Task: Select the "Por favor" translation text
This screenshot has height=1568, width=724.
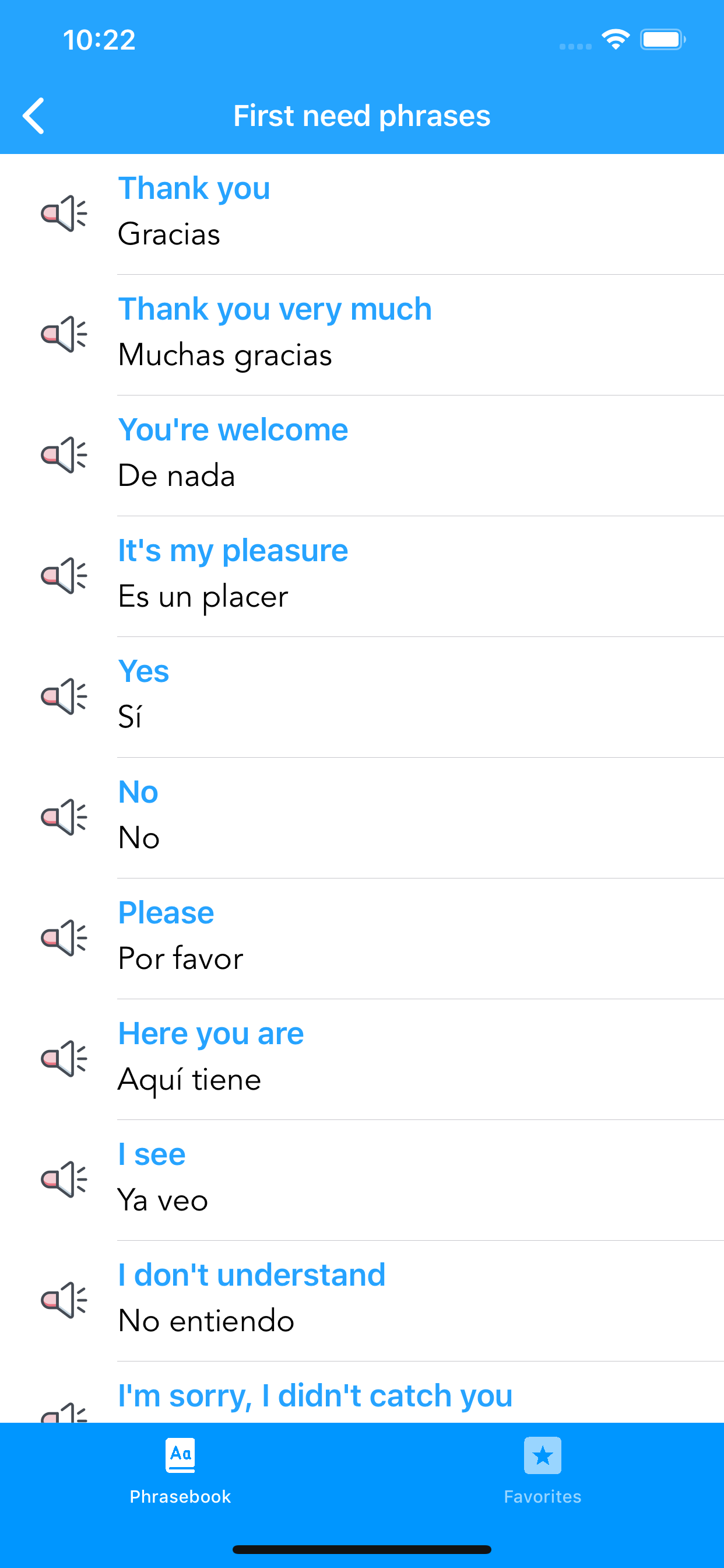Action: [x=181, y=958]
